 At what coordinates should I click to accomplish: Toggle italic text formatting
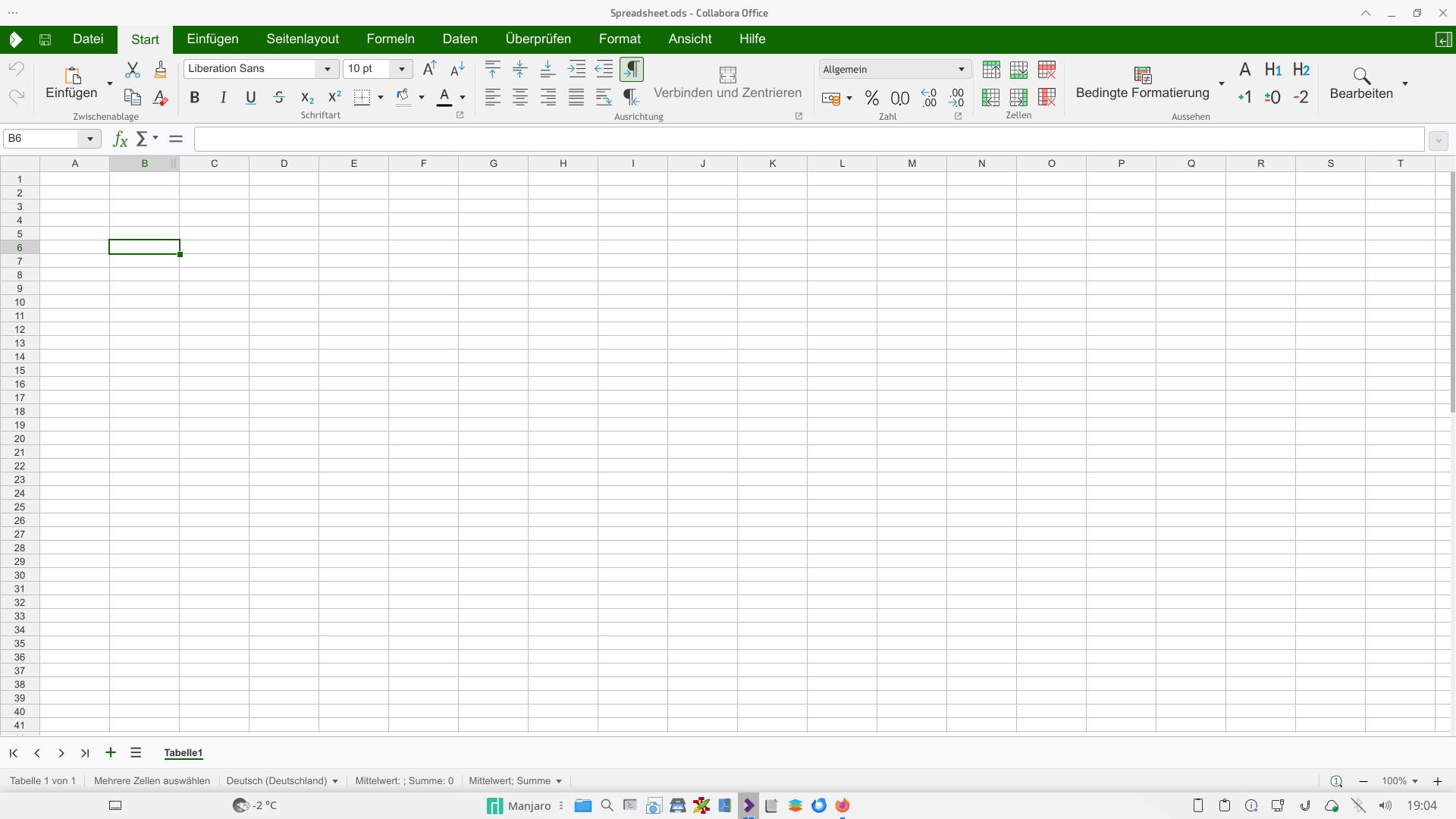tap(223, 97)
